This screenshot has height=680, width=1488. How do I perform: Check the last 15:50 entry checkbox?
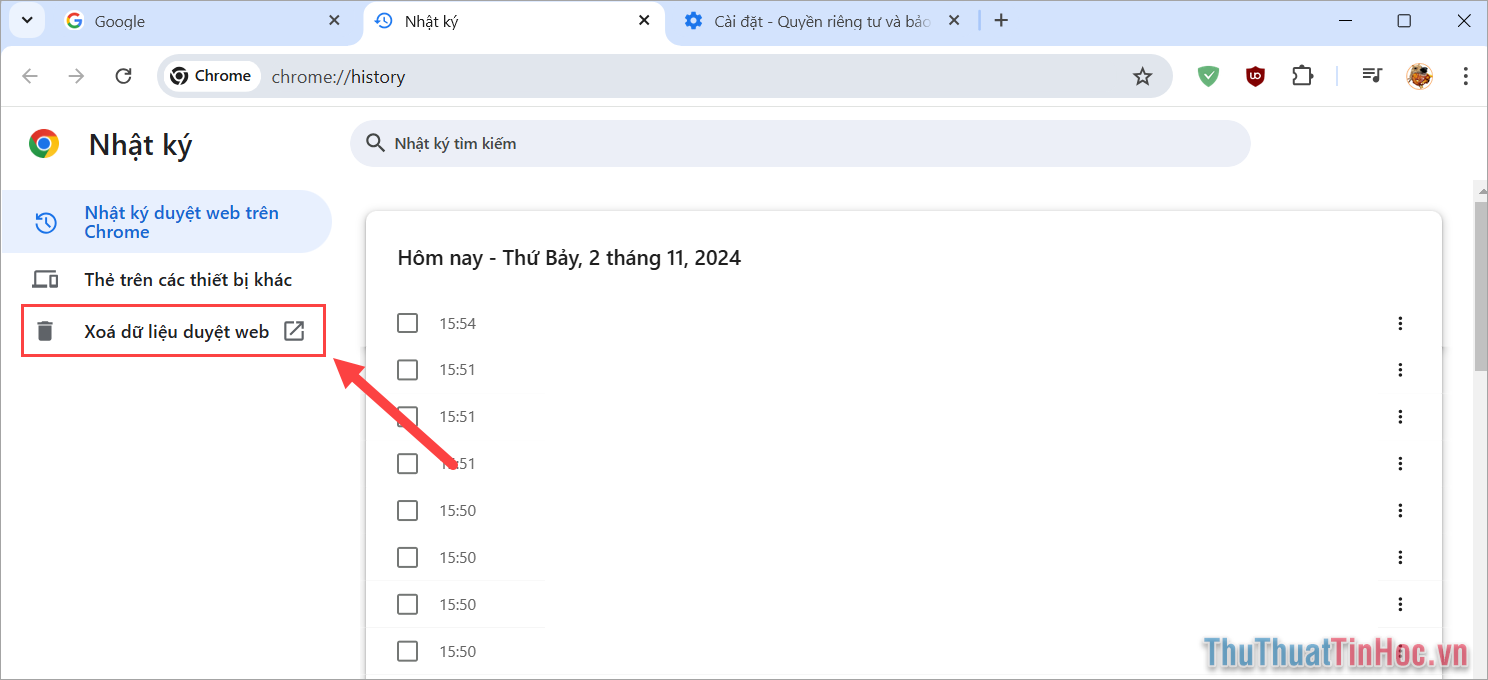(407, 651)
